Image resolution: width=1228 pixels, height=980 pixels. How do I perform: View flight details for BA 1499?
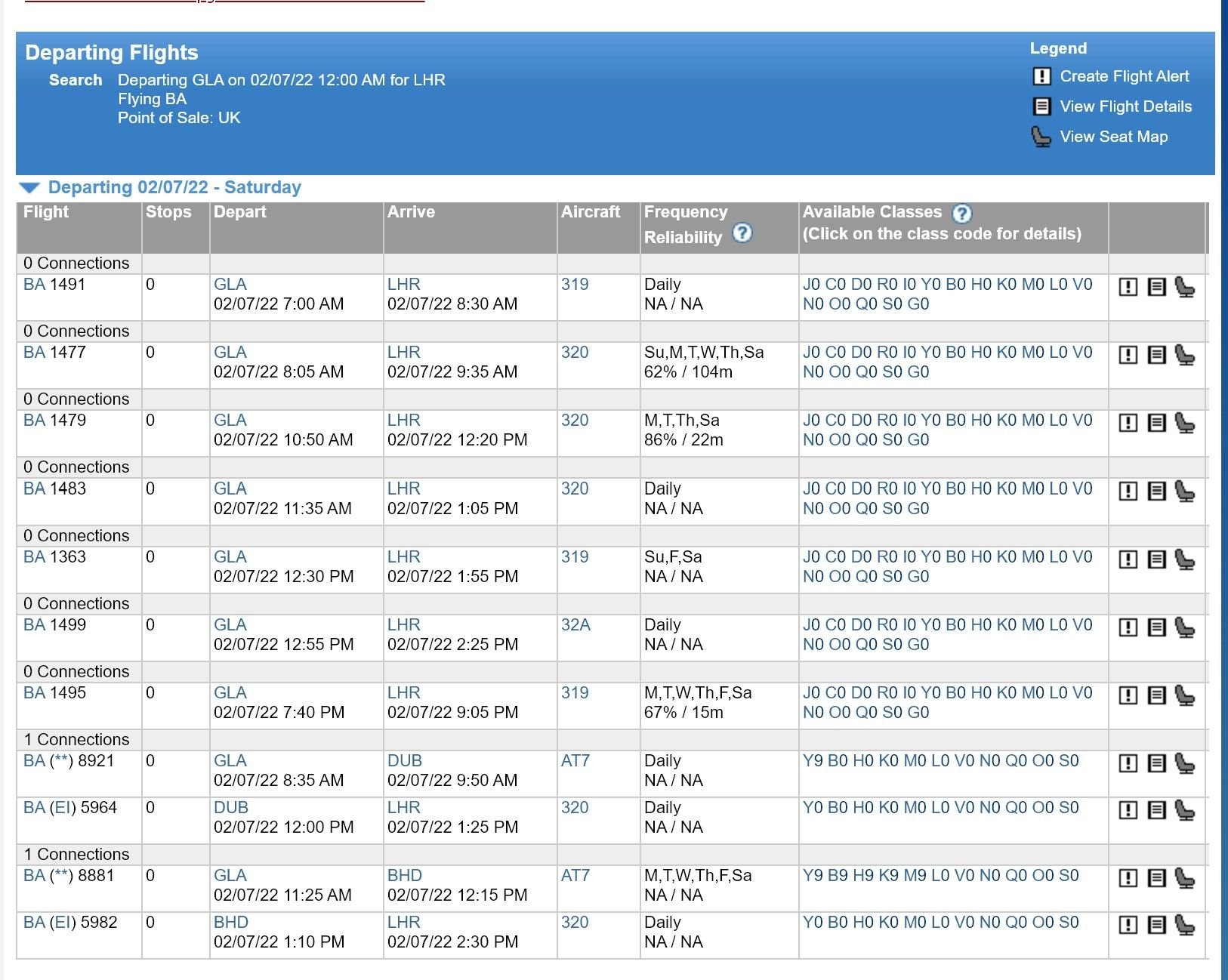pos(1156,627)
